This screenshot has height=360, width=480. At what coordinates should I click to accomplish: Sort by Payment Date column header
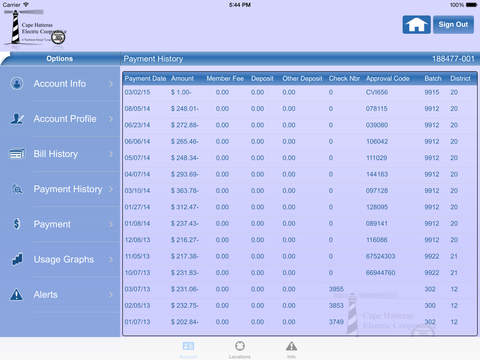145,79
